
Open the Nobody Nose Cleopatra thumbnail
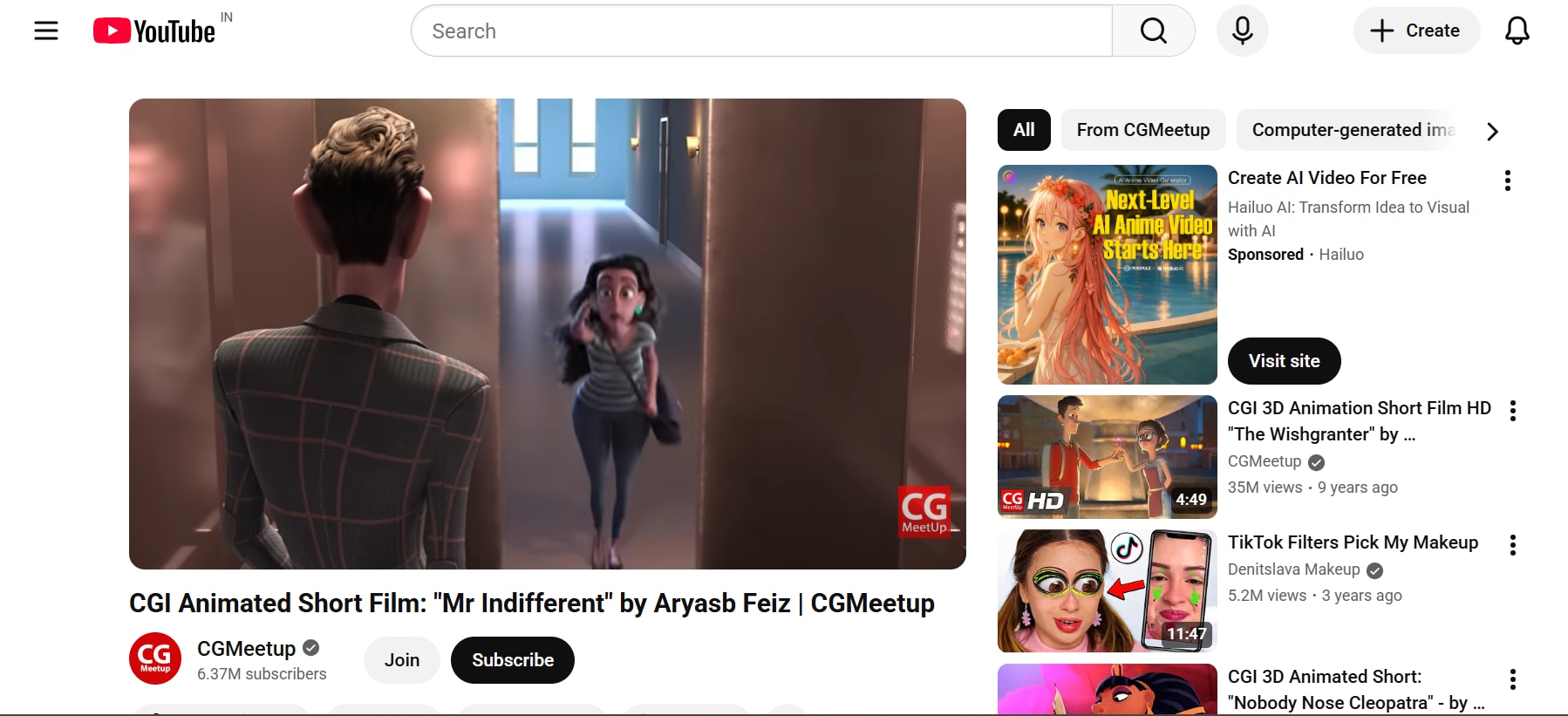click(x=1108, y=689)
